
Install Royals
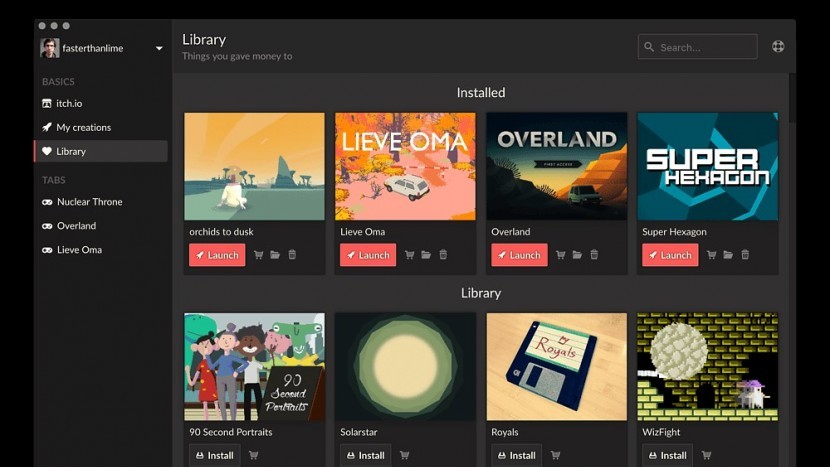[516, 455]
